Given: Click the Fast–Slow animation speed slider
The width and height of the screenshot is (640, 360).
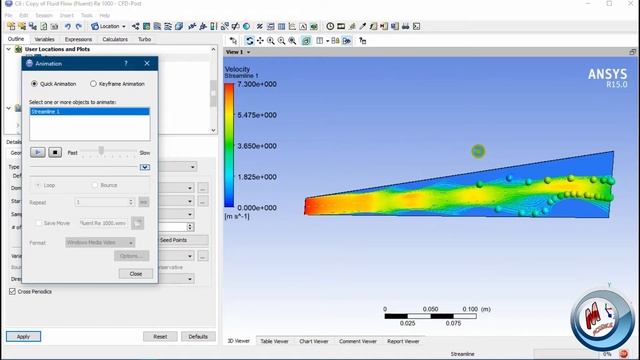Looking at the screenshot, I should (x=109, y=152).
